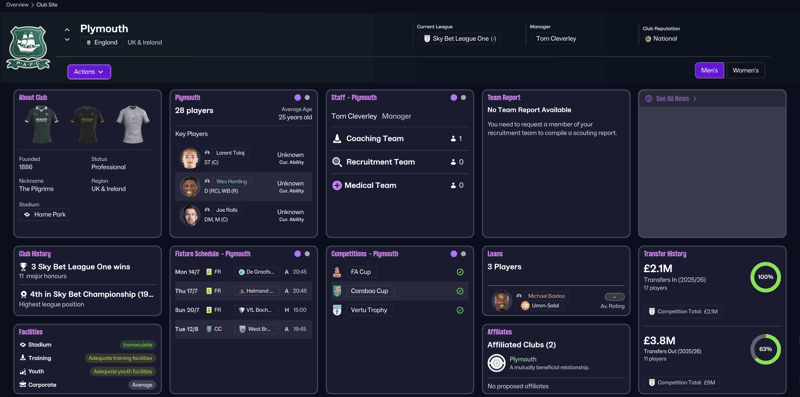Screen dimensions: 800x397
Task: Open the Carabao Cup competition chip
Action: [x=370, y=291]
